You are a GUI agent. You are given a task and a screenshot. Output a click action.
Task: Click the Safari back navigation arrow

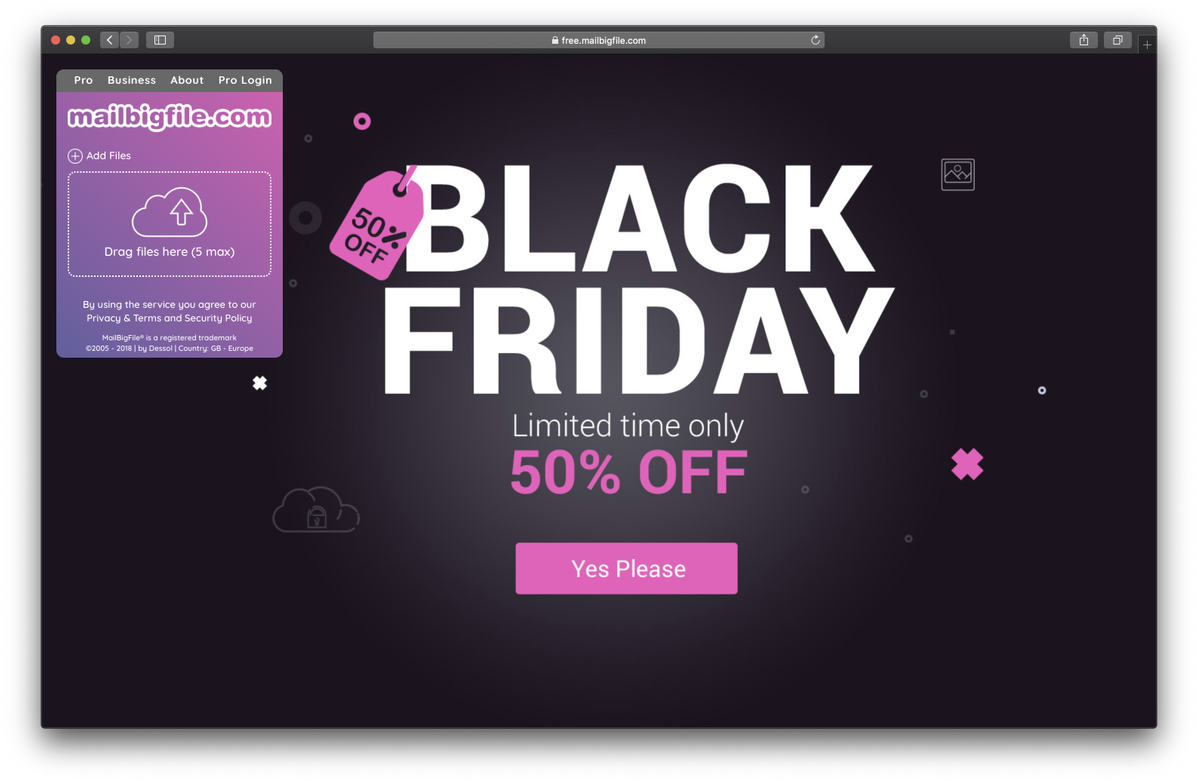[x=110, y=40]
